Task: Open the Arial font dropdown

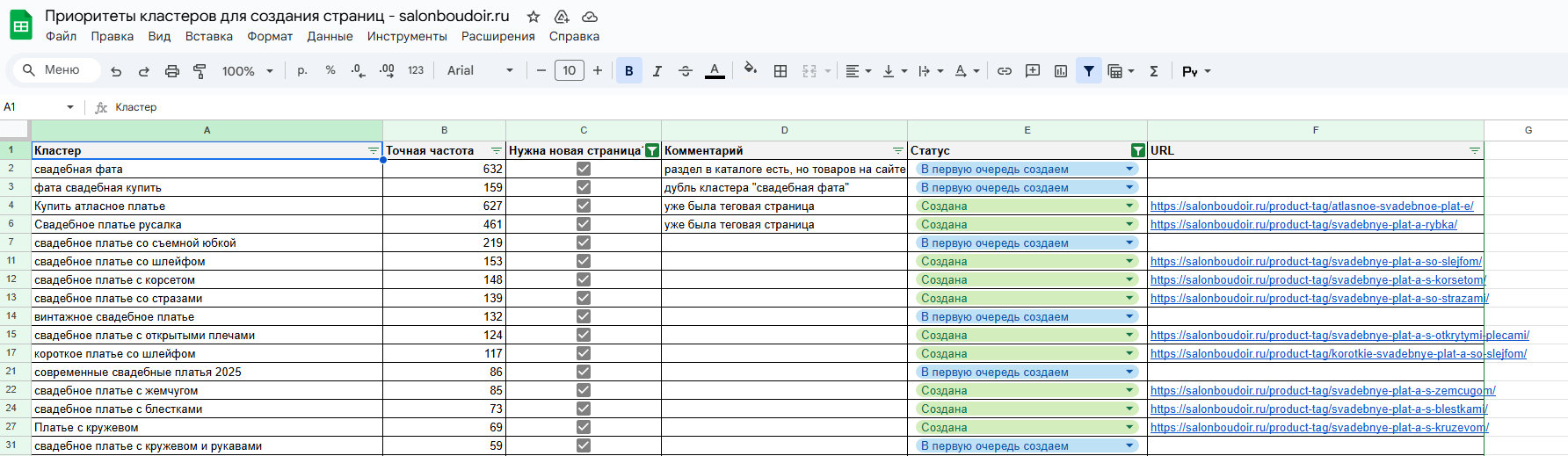Action: coord(480,71)
